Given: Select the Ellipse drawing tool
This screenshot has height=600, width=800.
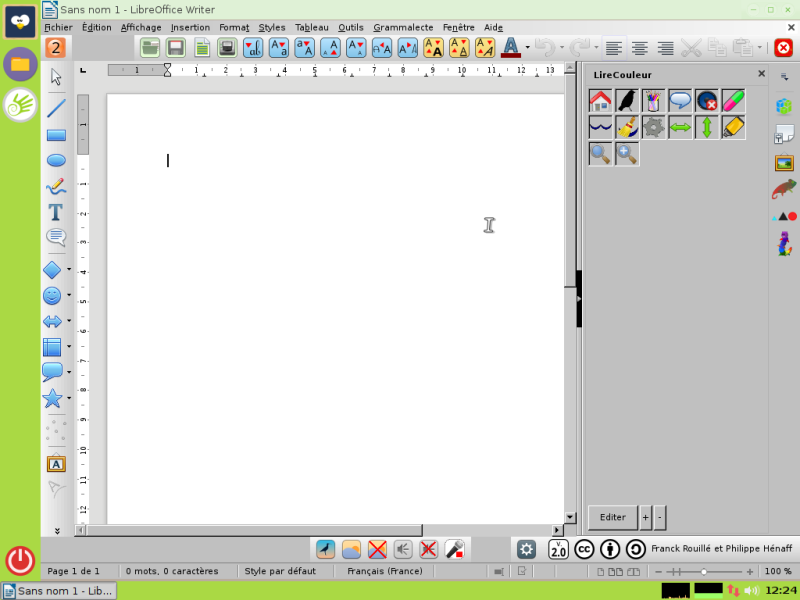Looking at the screenshot, I should (x=56, y=160).
